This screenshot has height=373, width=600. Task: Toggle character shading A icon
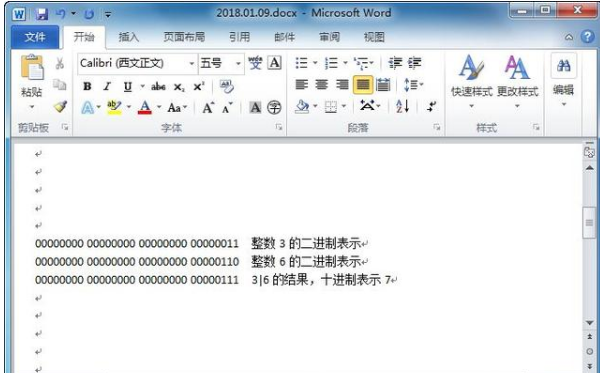(255, 108)
